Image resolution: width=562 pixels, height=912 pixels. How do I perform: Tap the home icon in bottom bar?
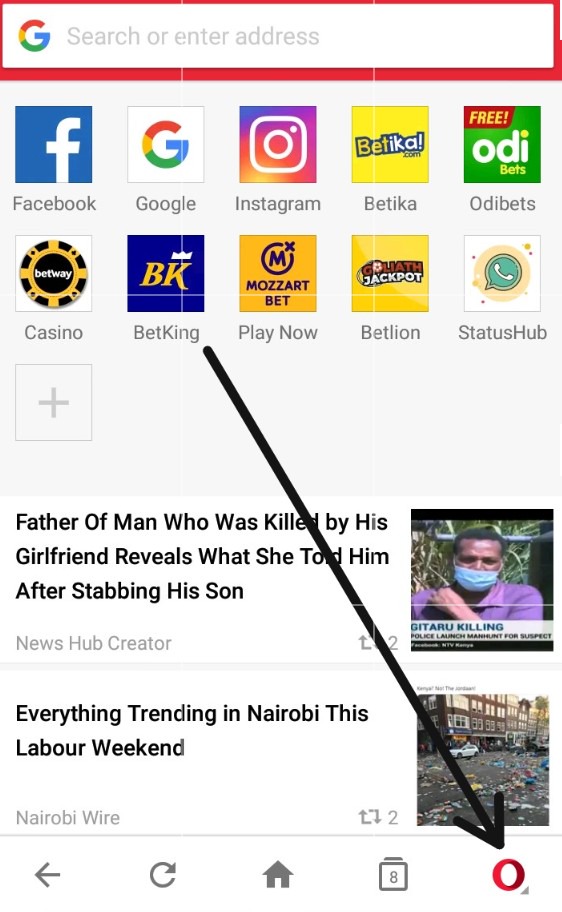pos(278,874)
